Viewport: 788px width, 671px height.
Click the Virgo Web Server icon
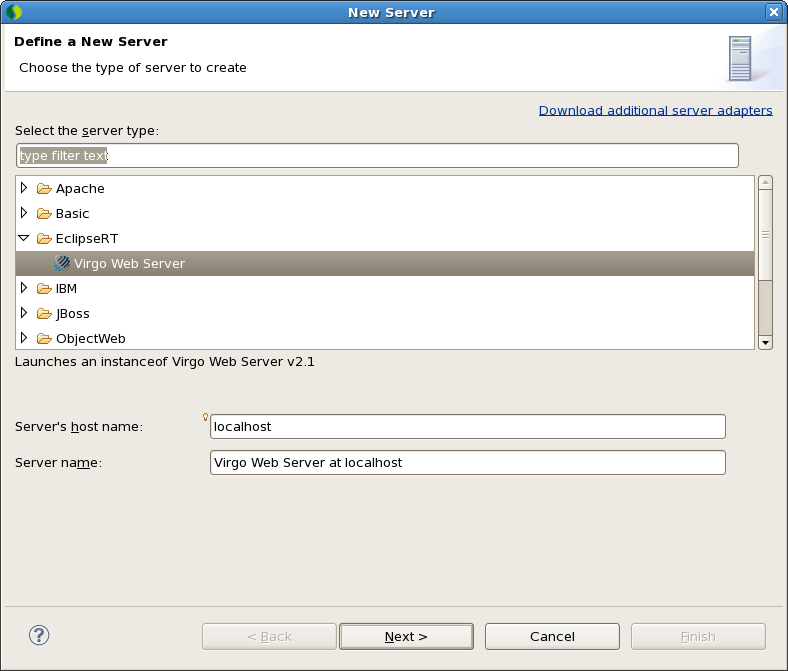click(62, 263)
